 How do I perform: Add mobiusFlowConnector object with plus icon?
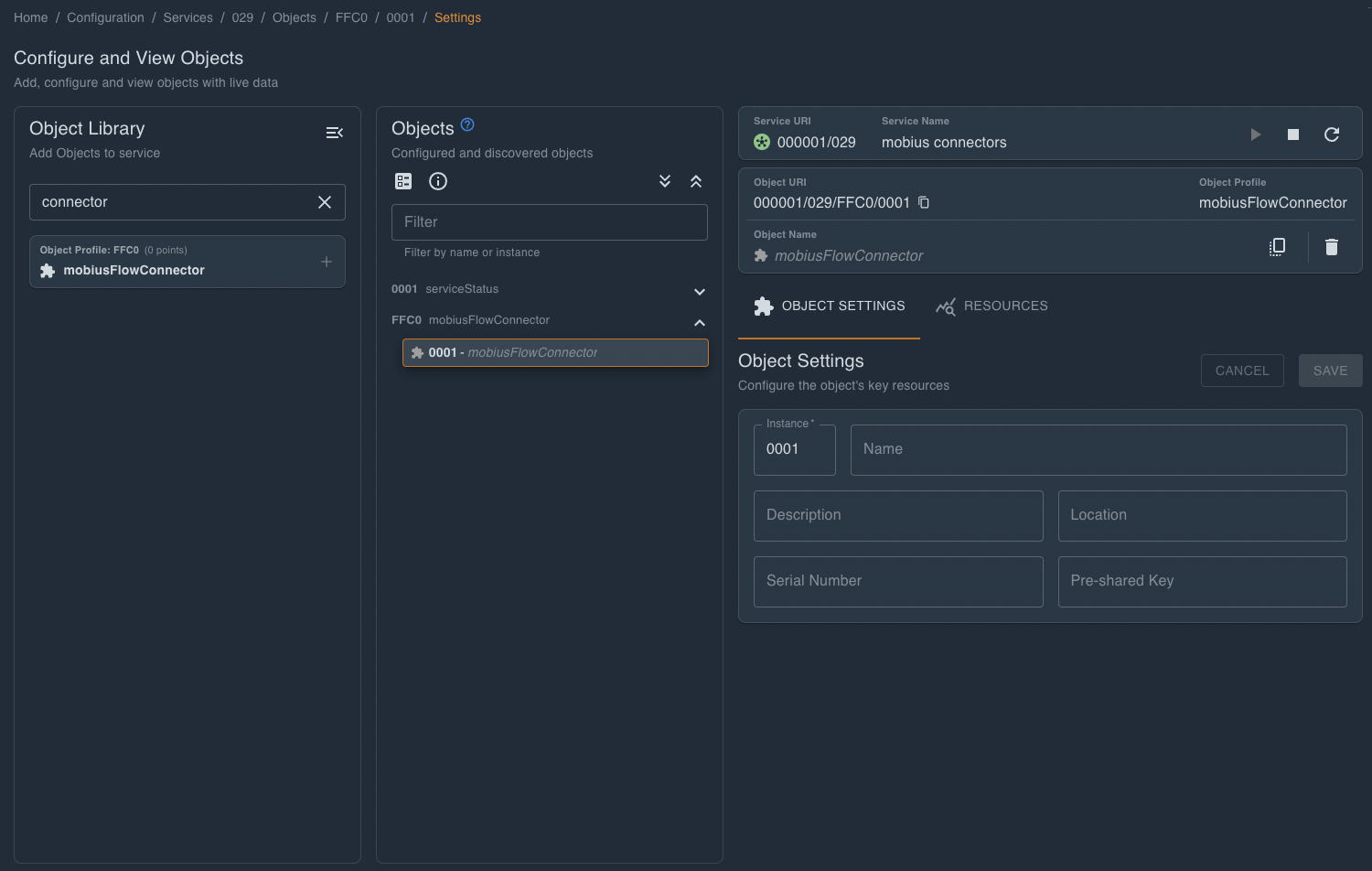[x=327, y=262]
